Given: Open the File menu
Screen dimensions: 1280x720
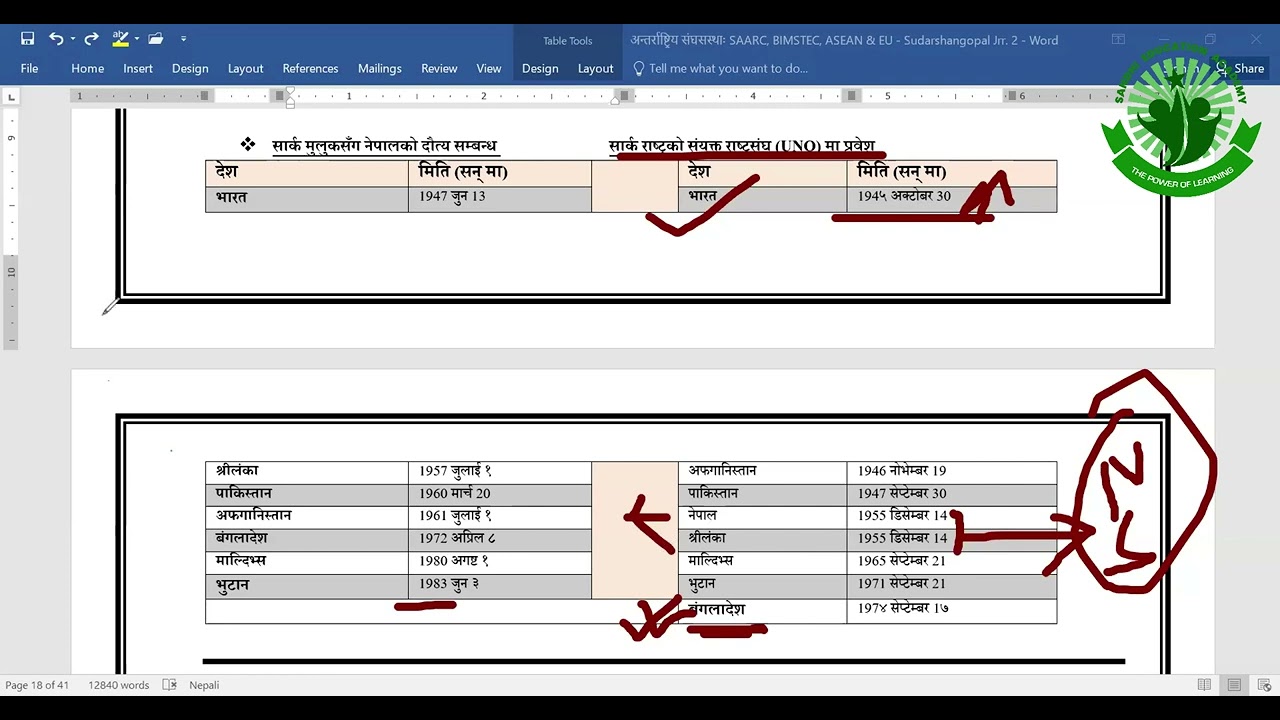Looking at the screenshot, I should (x=29, y=68).
